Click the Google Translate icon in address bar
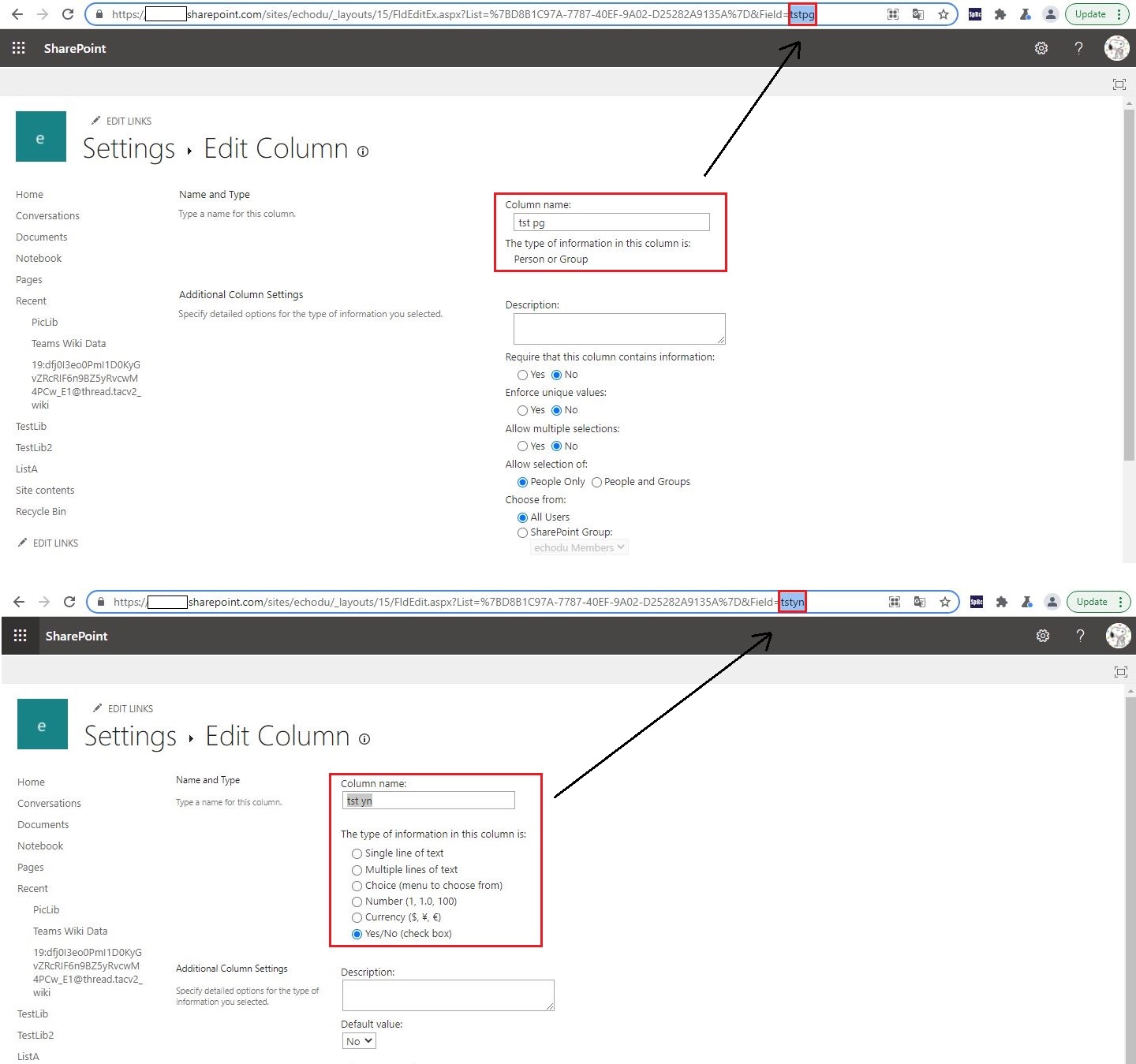 pyautogui.click(x=917, y=14)
